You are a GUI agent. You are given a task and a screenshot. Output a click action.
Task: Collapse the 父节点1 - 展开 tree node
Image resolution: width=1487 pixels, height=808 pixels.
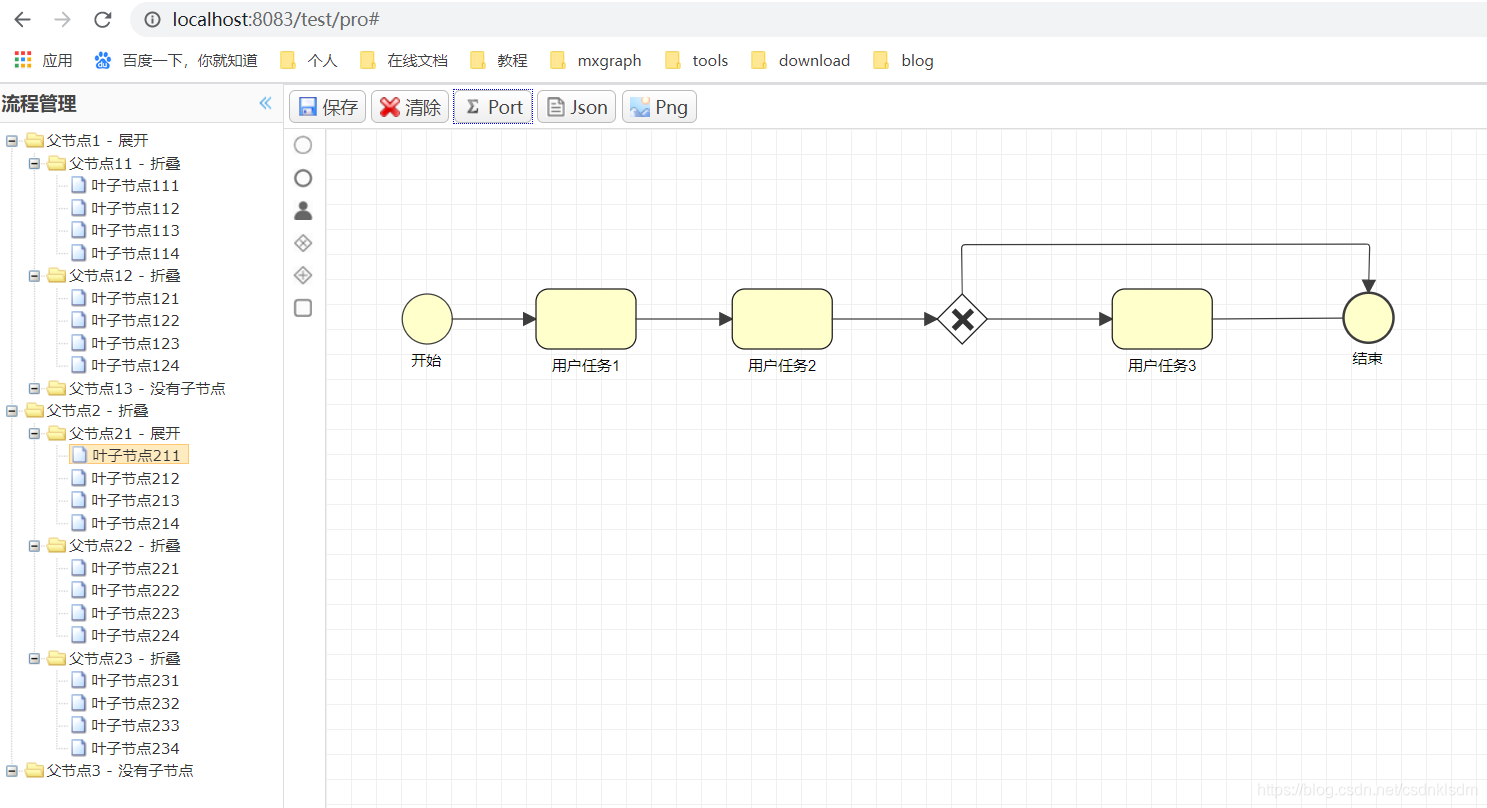pos(12,140)
